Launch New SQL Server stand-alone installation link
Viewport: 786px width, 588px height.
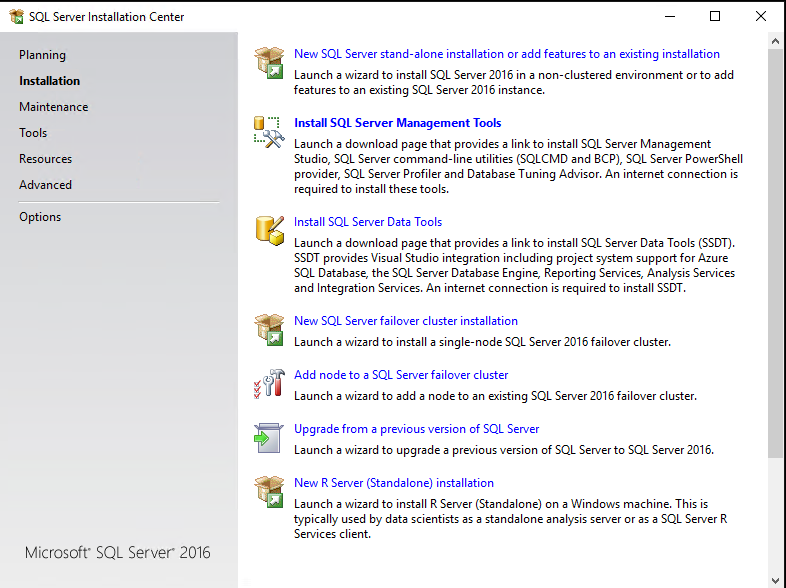tap(507, 54)
